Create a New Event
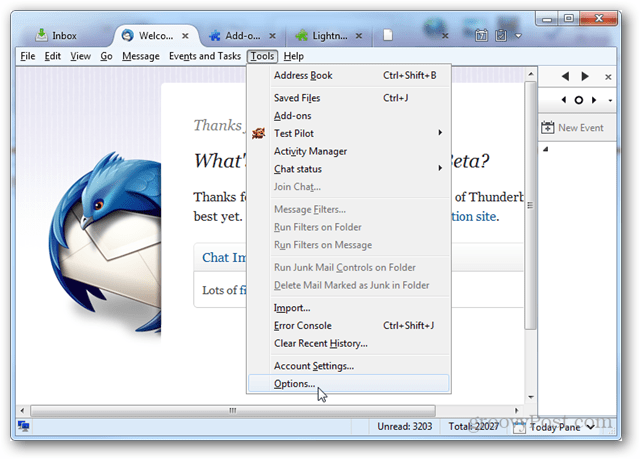640x459 pixels. 572,128
